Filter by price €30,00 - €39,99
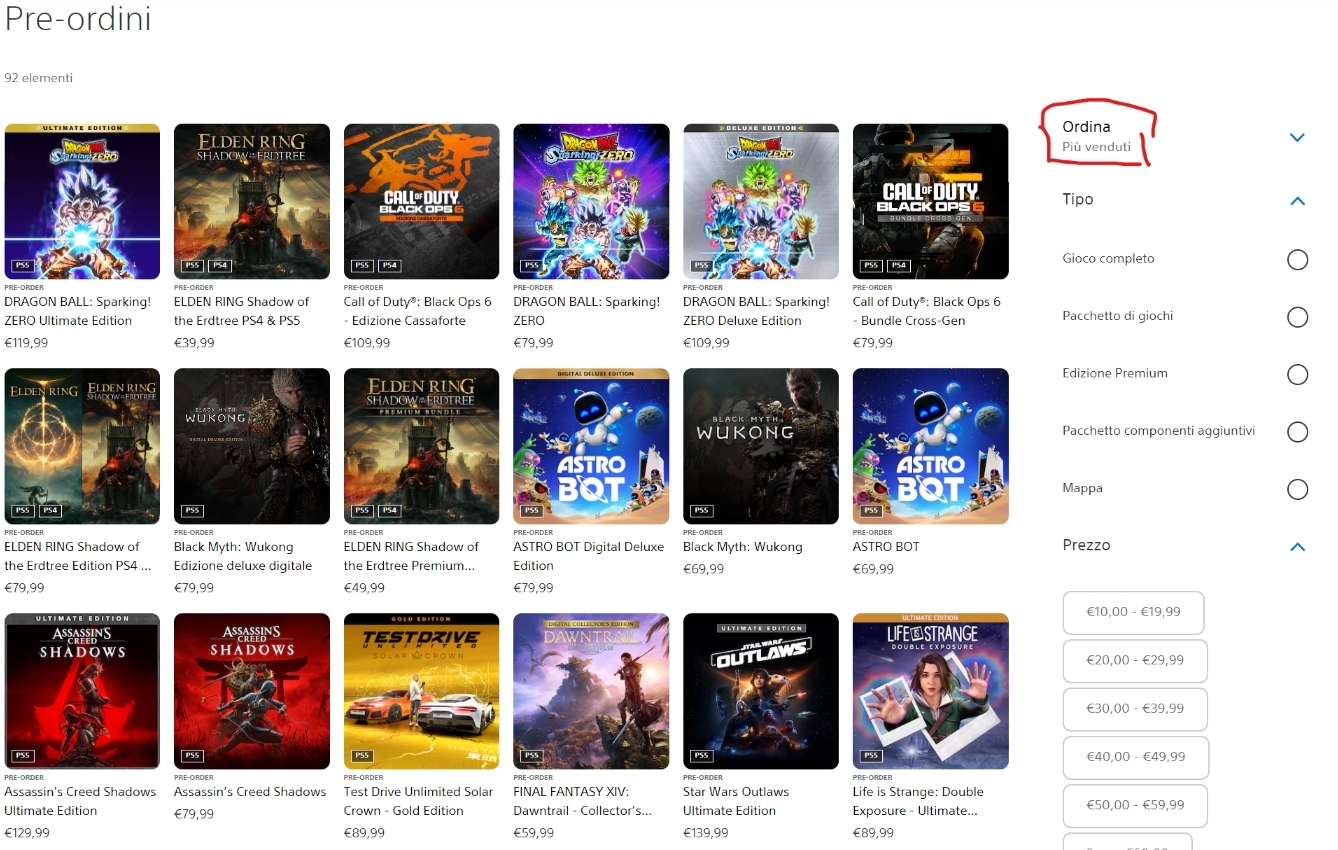Image resolution: width=1338 pixels, height=850 pixels. (1135, 708)
